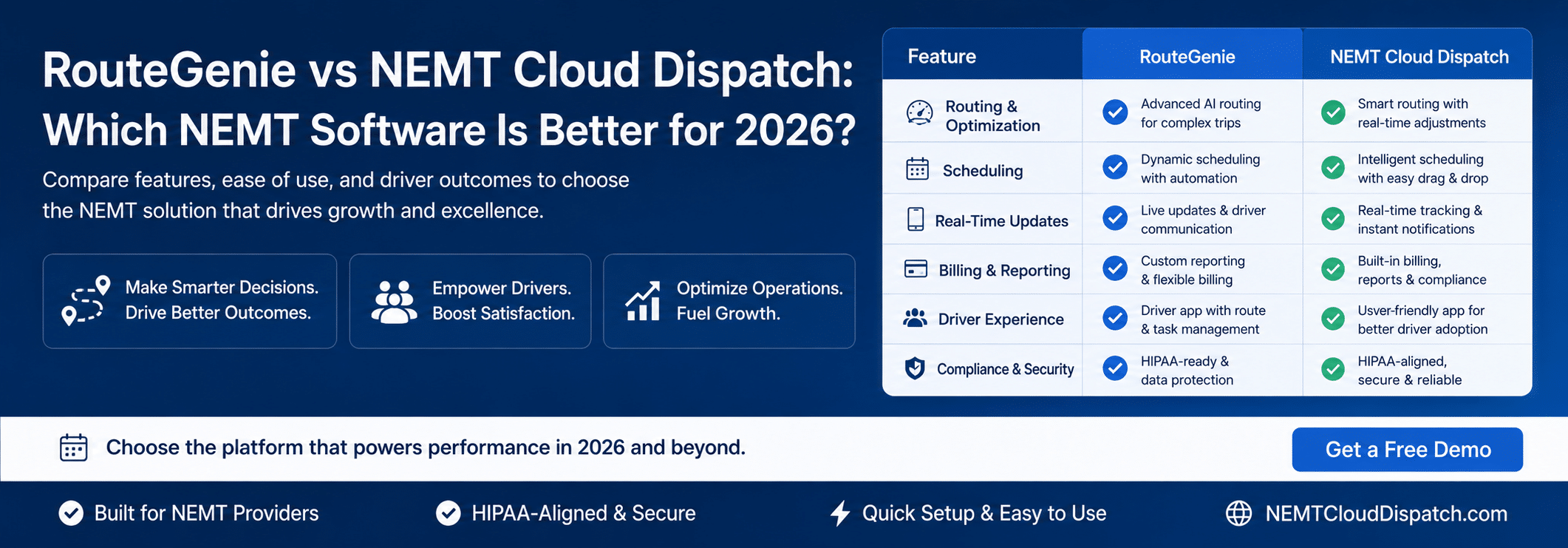Click green check next to Real-time tracking
The width and height of the screenshot is (1568, 548).
[1333, 218]
